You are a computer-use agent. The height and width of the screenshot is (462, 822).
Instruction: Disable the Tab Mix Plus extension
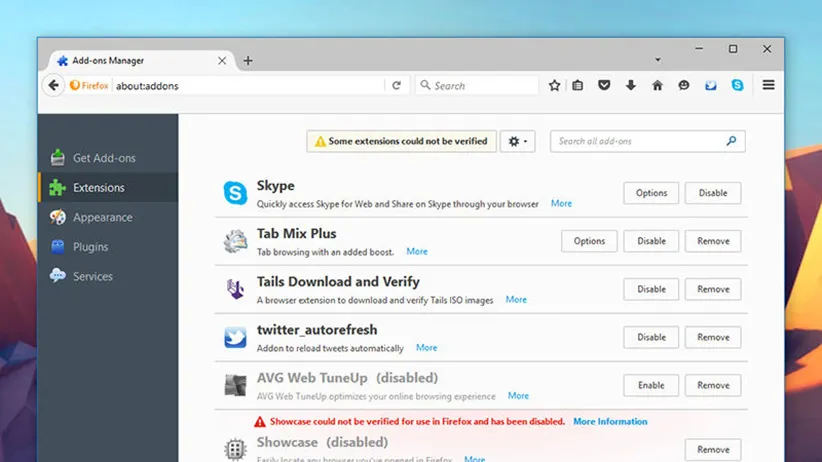[x=651, y=241]
